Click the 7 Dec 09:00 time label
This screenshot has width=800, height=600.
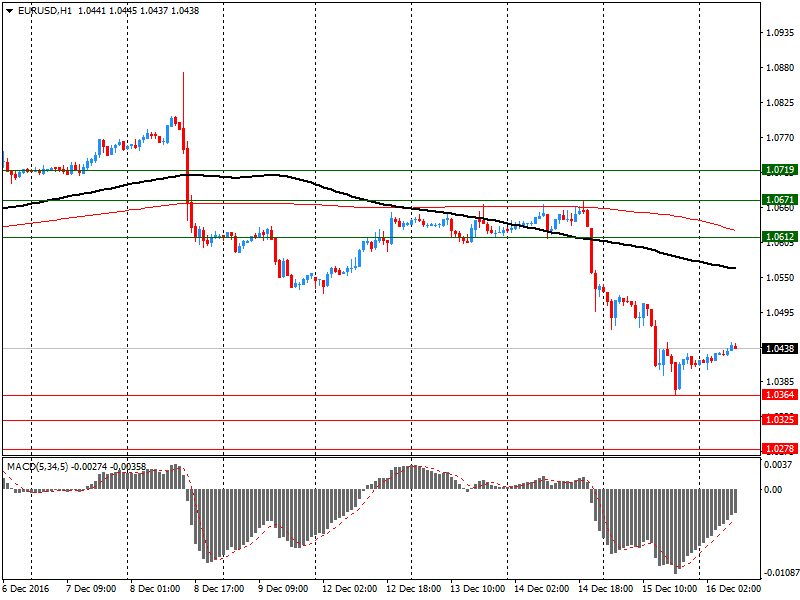pyautogui.click(x=92, y=589)
